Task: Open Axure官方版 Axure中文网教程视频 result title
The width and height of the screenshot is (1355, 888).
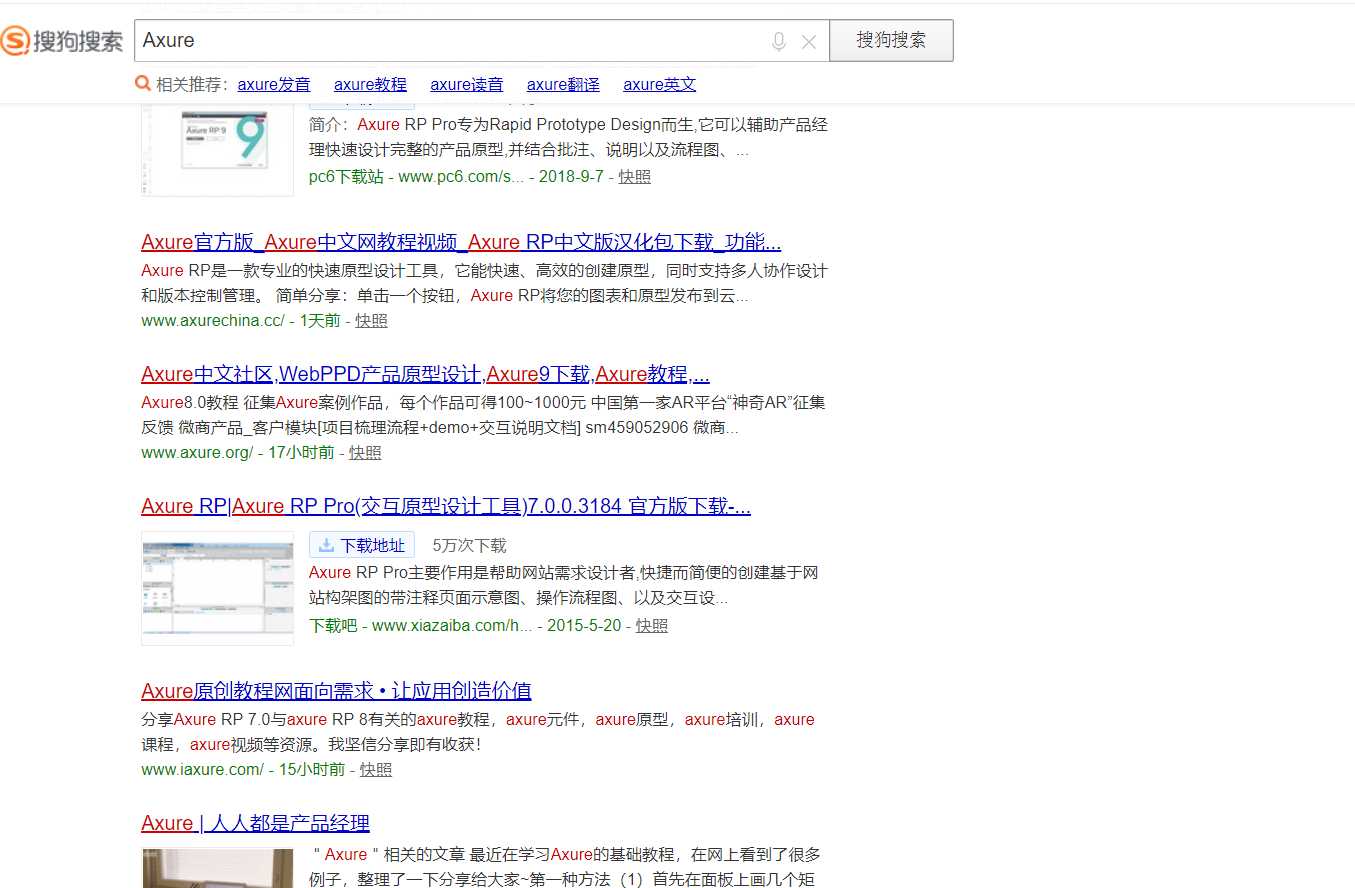Action: tap(461, 242)
